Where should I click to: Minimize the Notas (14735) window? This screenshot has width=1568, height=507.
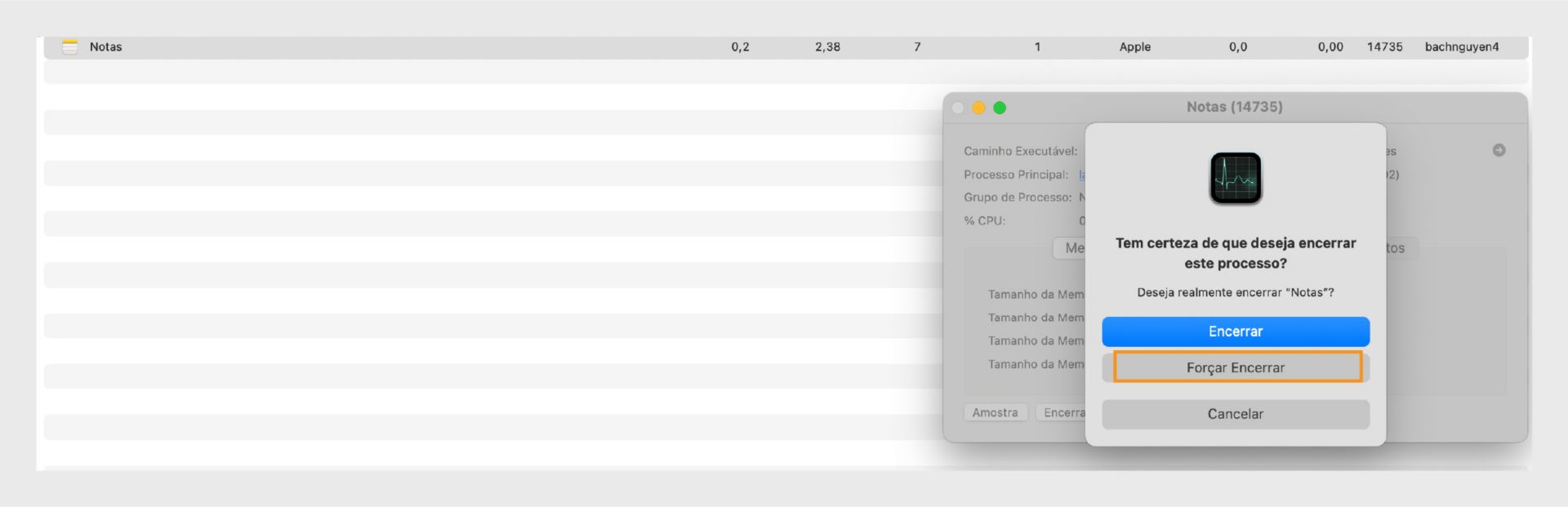978,108
